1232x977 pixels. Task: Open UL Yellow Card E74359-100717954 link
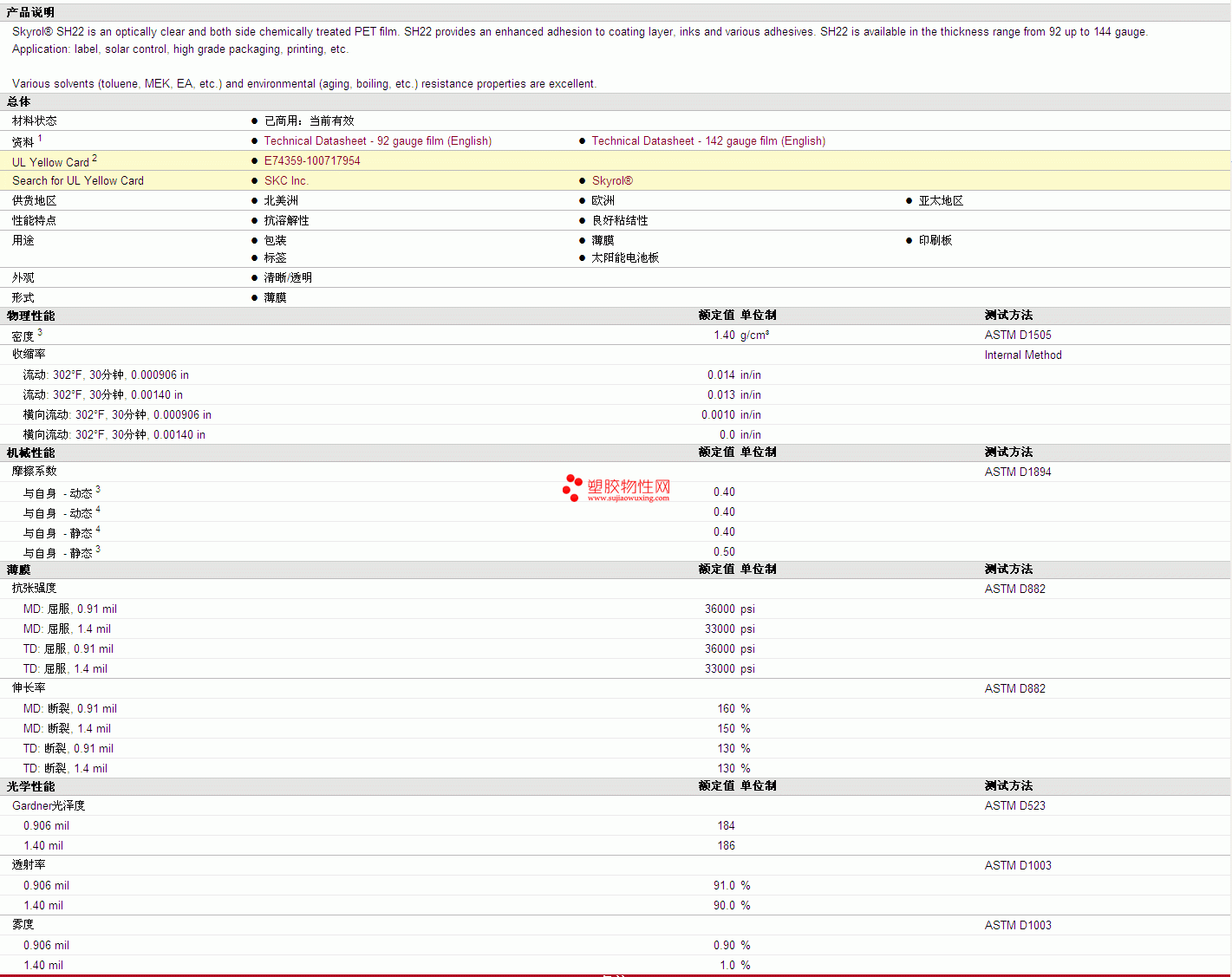(x=312, y=161)
